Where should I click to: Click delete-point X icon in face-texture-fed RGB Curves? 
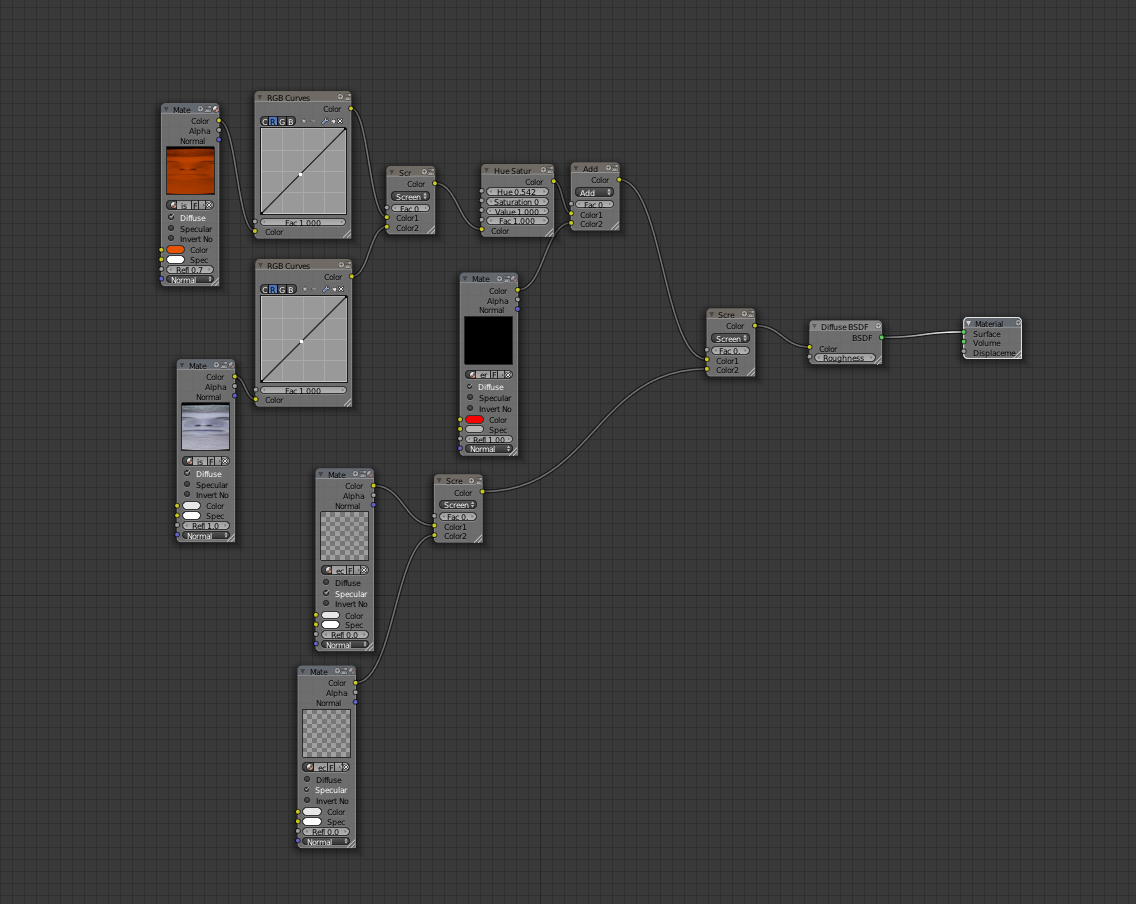341,289
